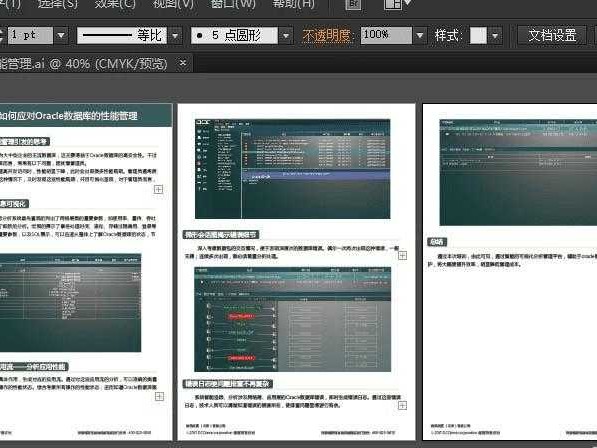Click overflow text icon at bottom of page one text
Image resolution: width=597 pixels, height=448 pixels.
(160, 397)
